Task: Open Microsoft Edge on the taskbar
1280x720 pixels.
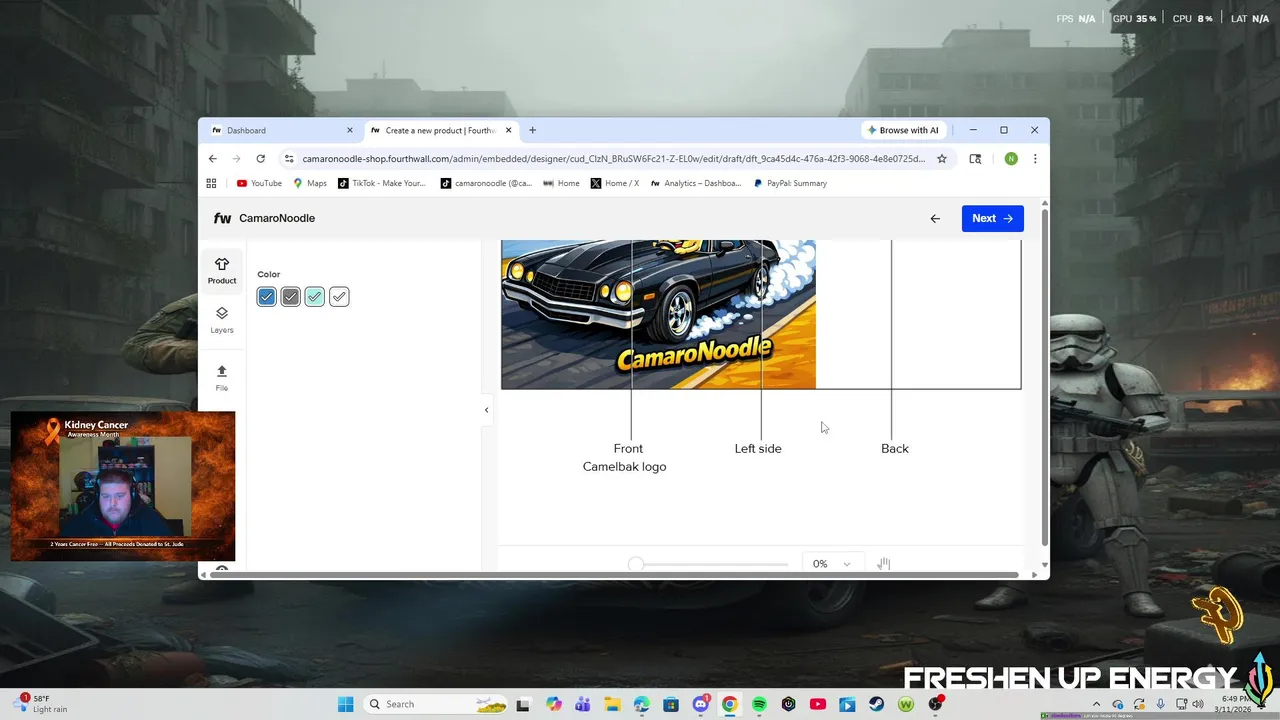Action: click(x=641, y=704)
